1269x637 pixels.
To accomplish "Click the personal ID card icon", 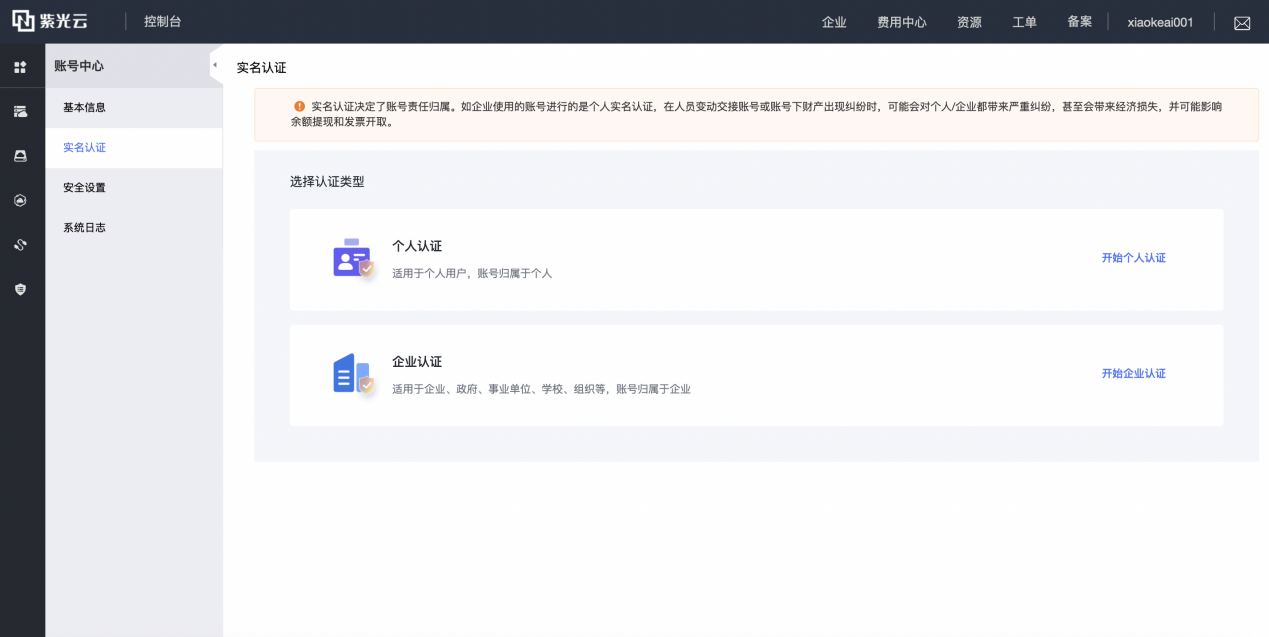I will (352, 259).
